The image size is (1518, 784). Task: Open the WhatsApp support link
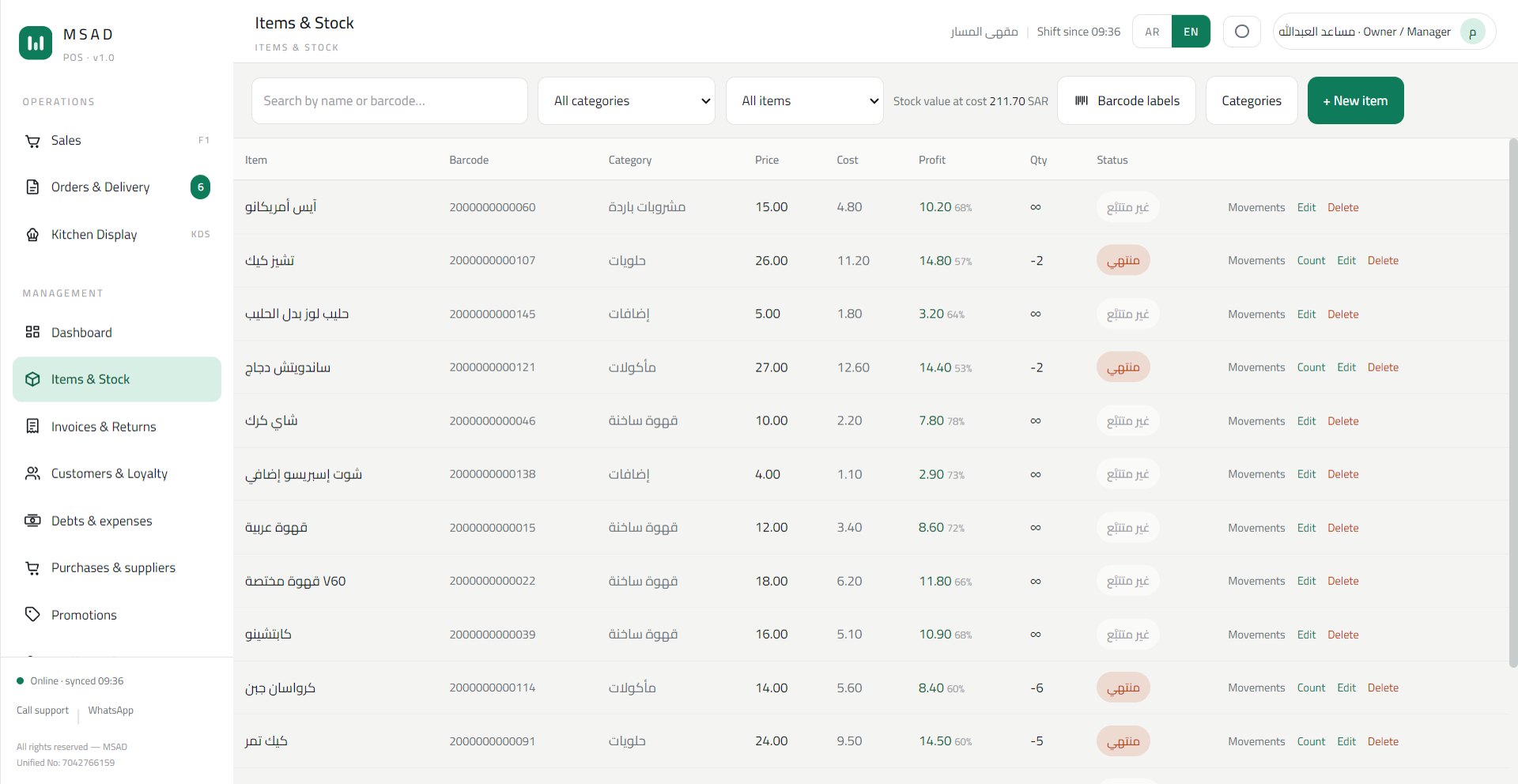pos(111,710)
